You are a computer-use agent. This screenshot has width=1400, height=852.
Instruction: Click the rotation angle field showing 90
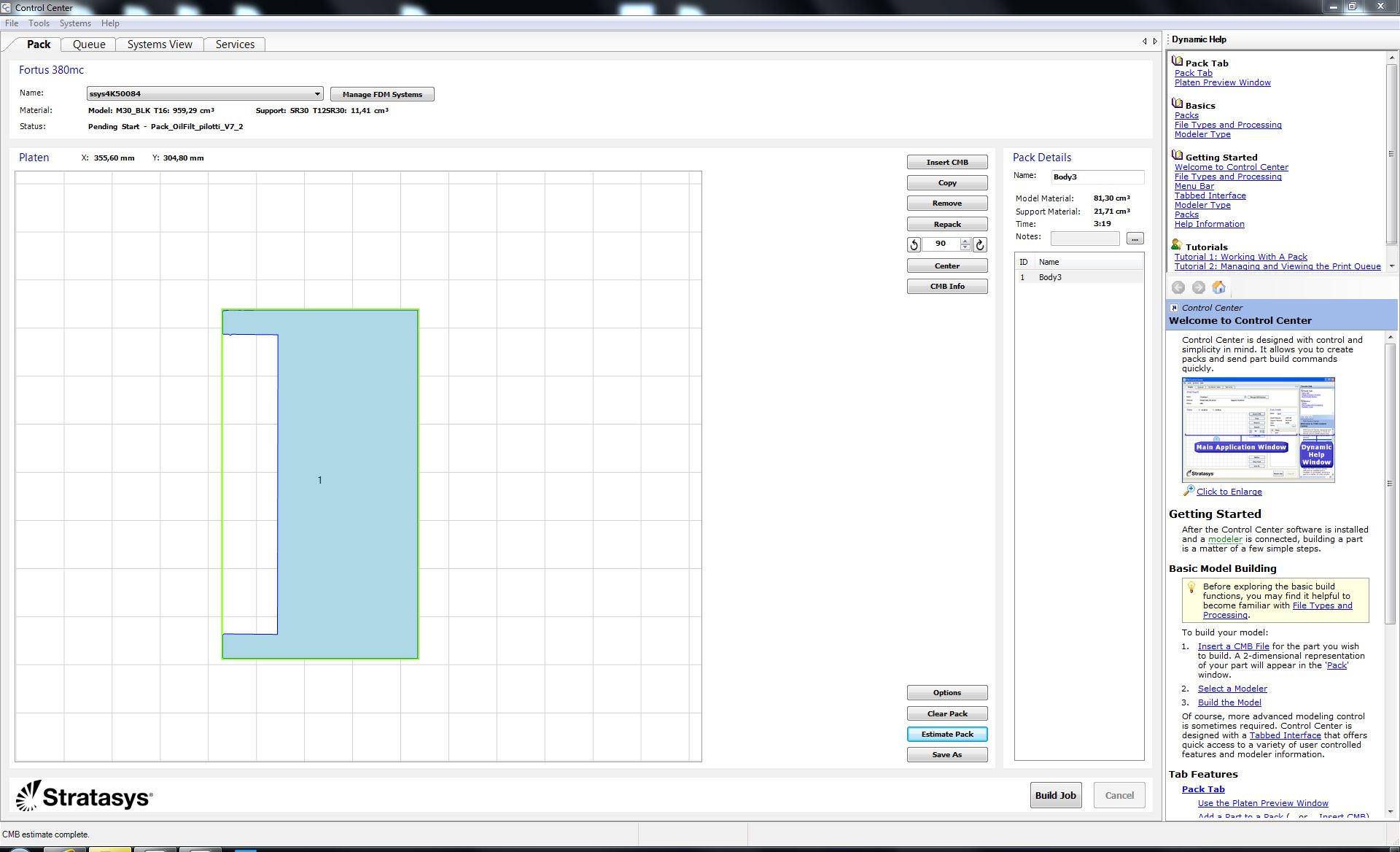[941, 244]
